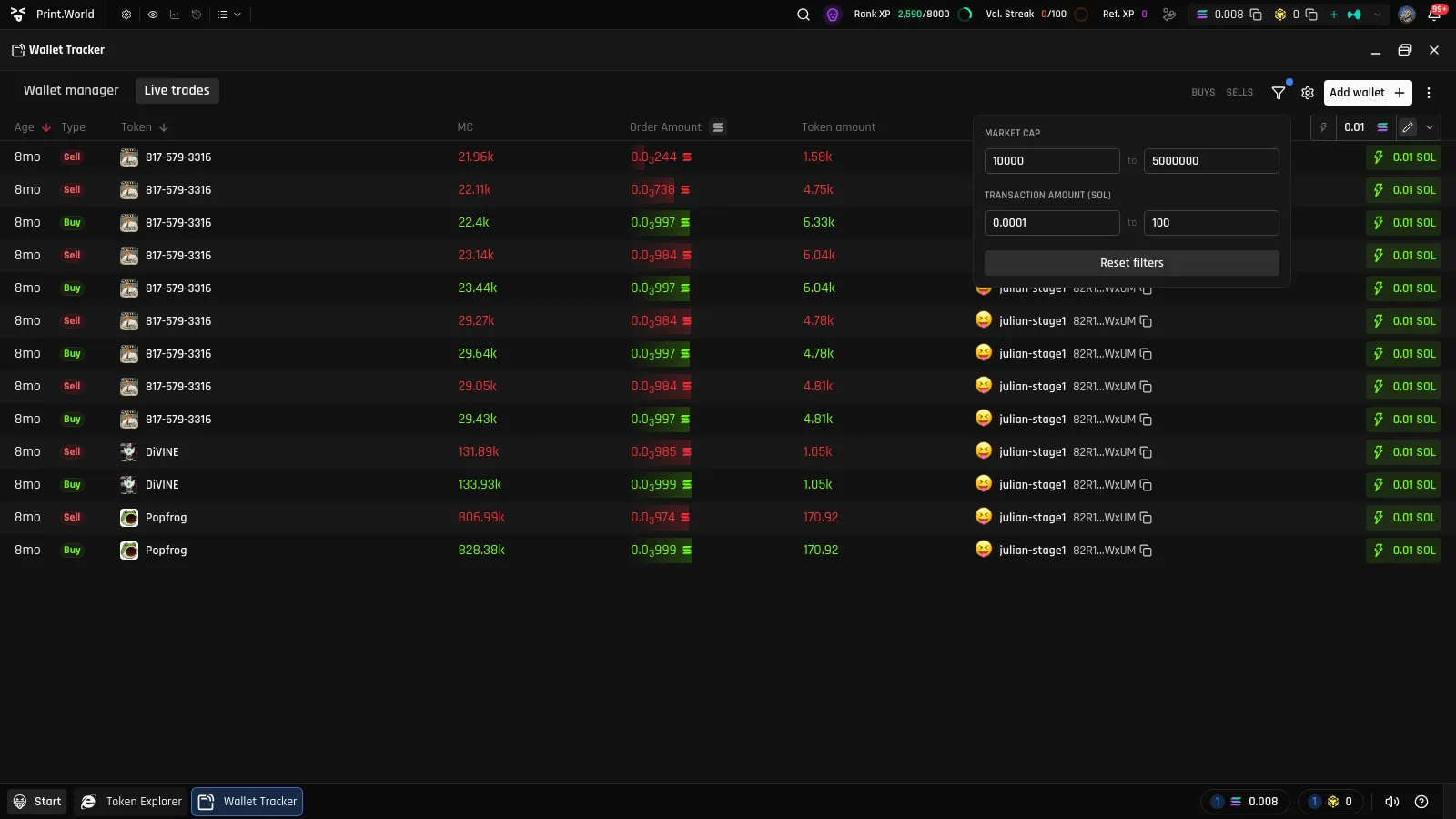The width and height of the screenshot is (1456, 819).
Task: Click the Type column header
Action: pos(73,127)
